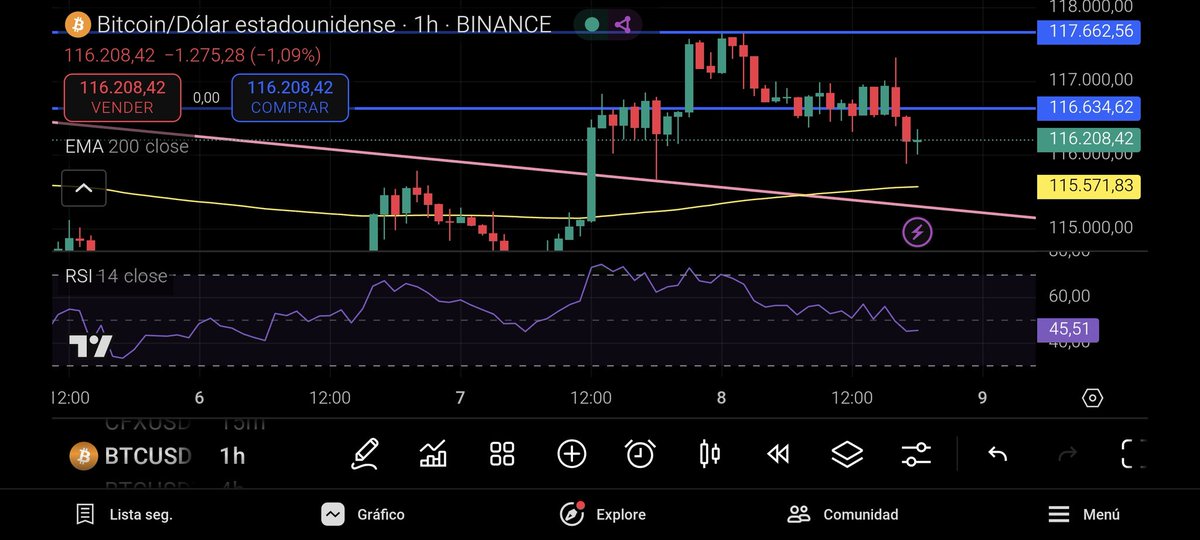Tap the 116.634,62 blue price label

[1090, 107]
